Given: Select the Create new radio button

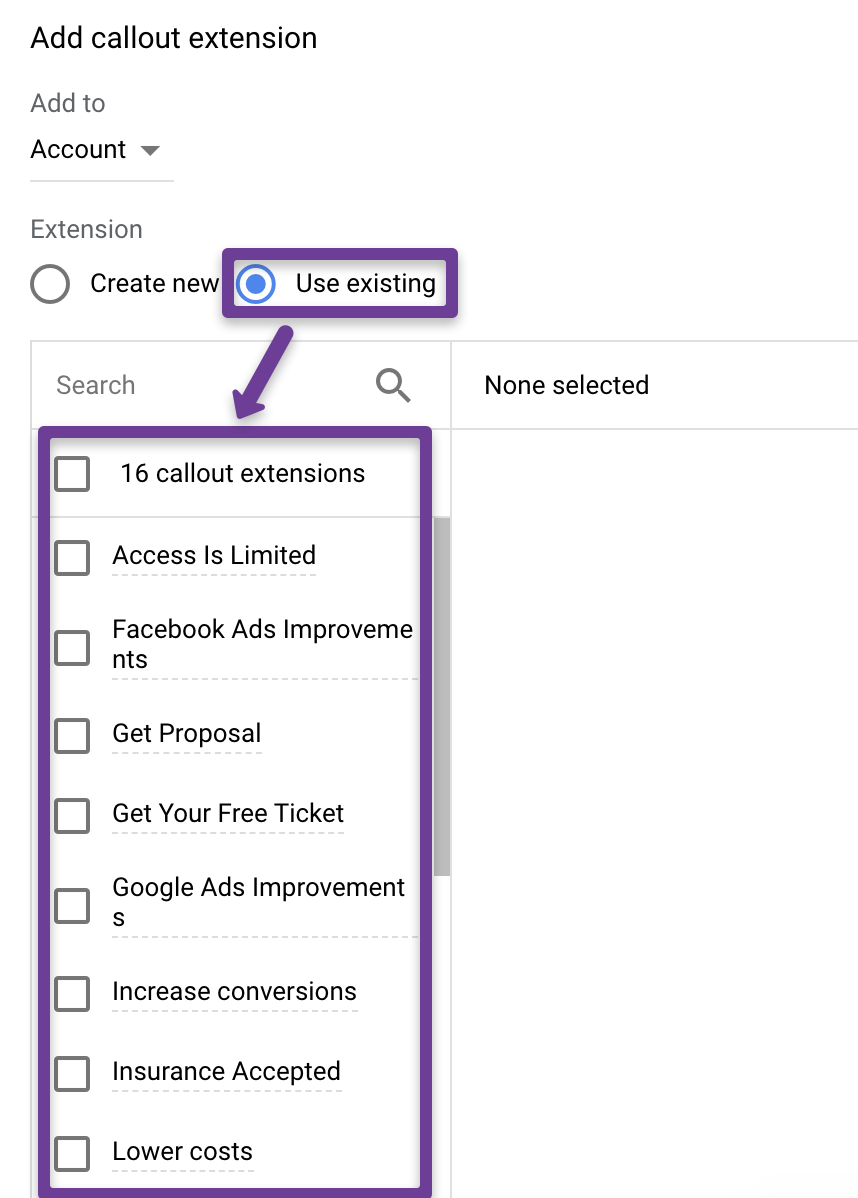Looking at the screenshot, I should click(50, 284).
